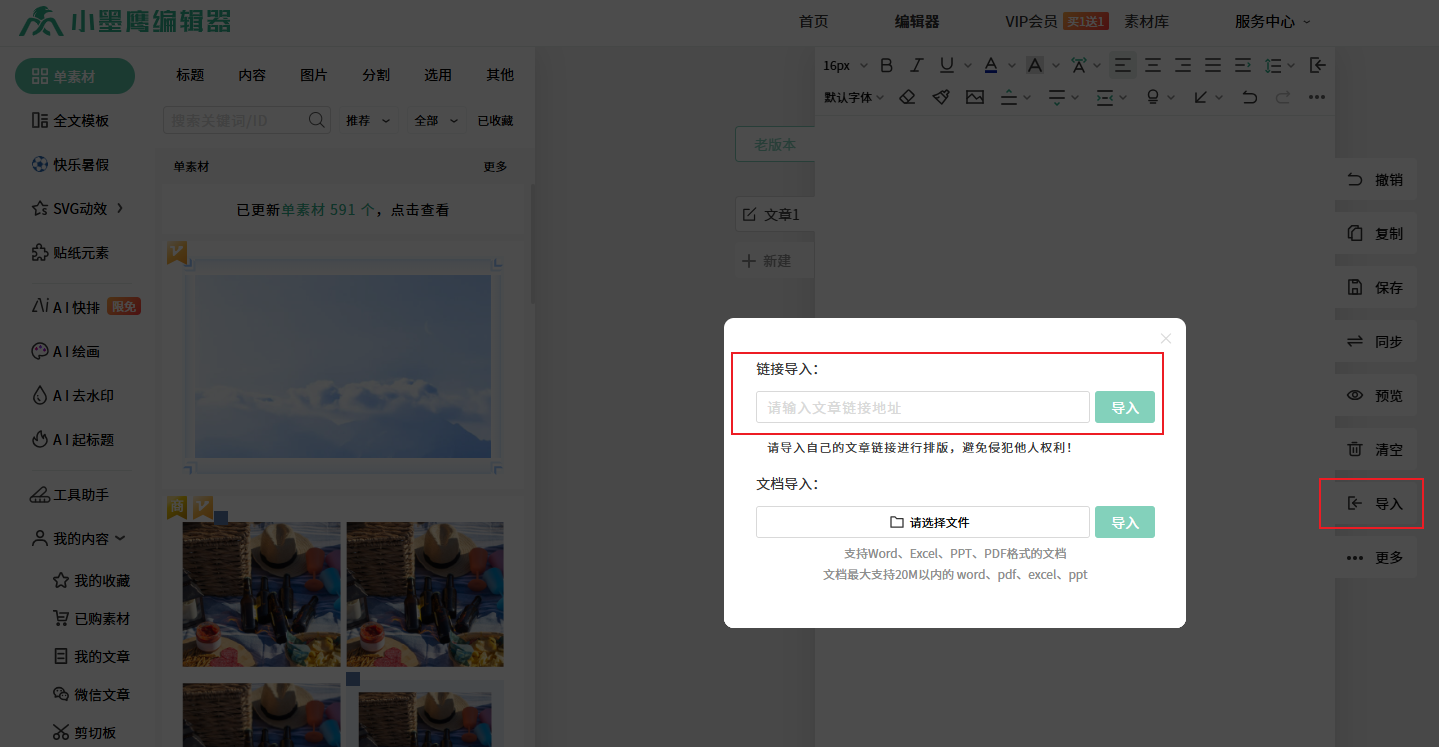The image size is (1439, 747).
Task: Switch to the 分割 tab
Action: coord(376,74)
